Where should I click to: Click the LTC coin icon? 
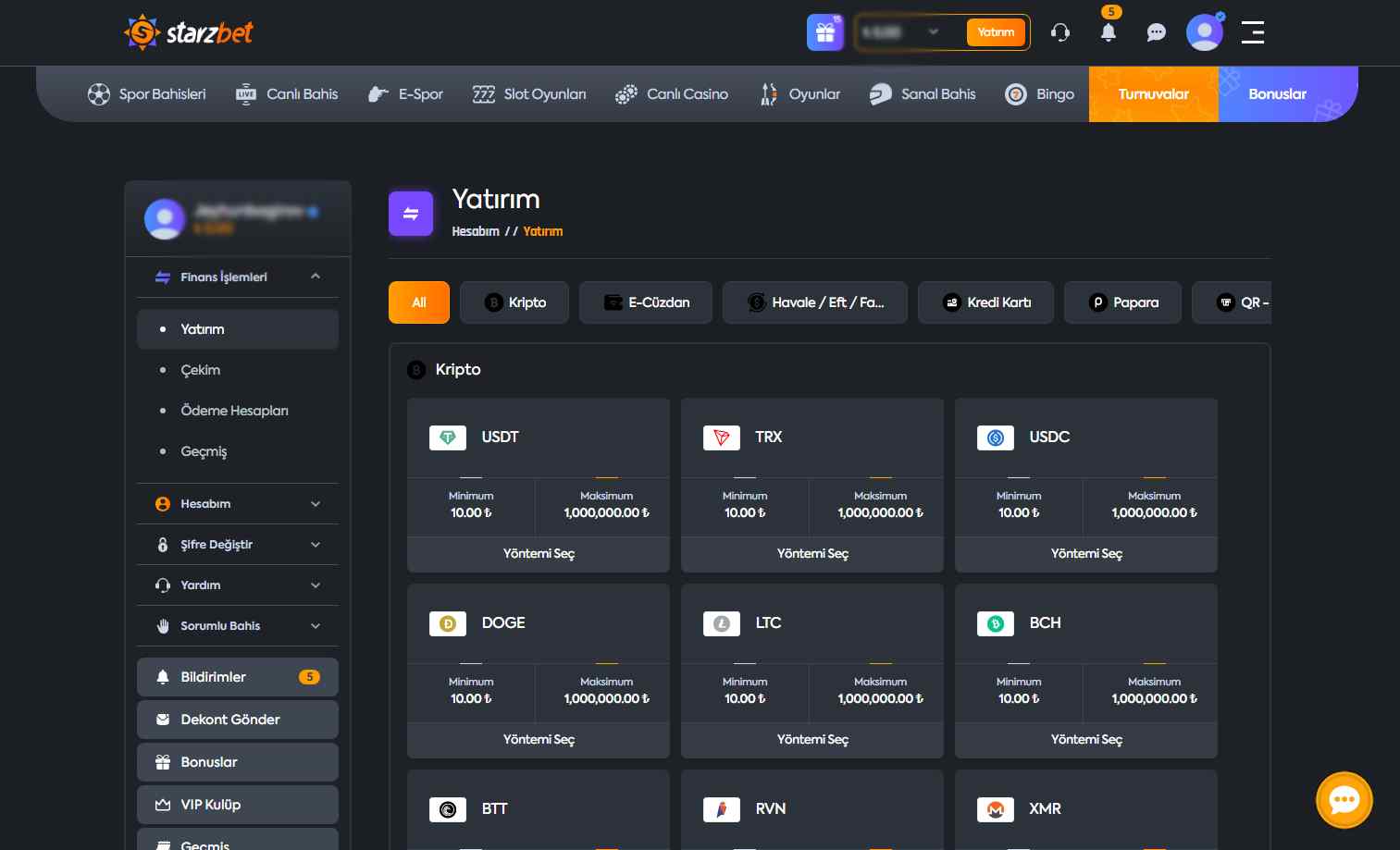click(722, 623)
